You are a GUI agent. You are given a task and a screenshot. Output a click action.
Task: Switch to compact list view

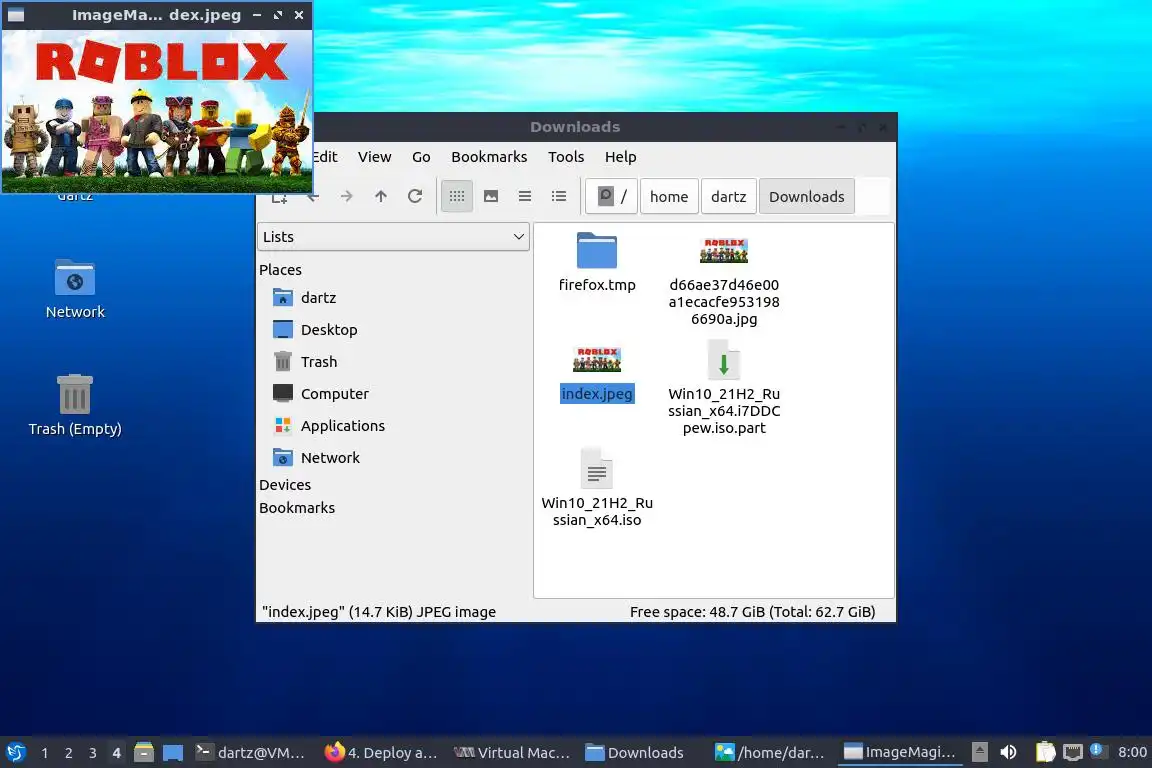tap(525, 196)
